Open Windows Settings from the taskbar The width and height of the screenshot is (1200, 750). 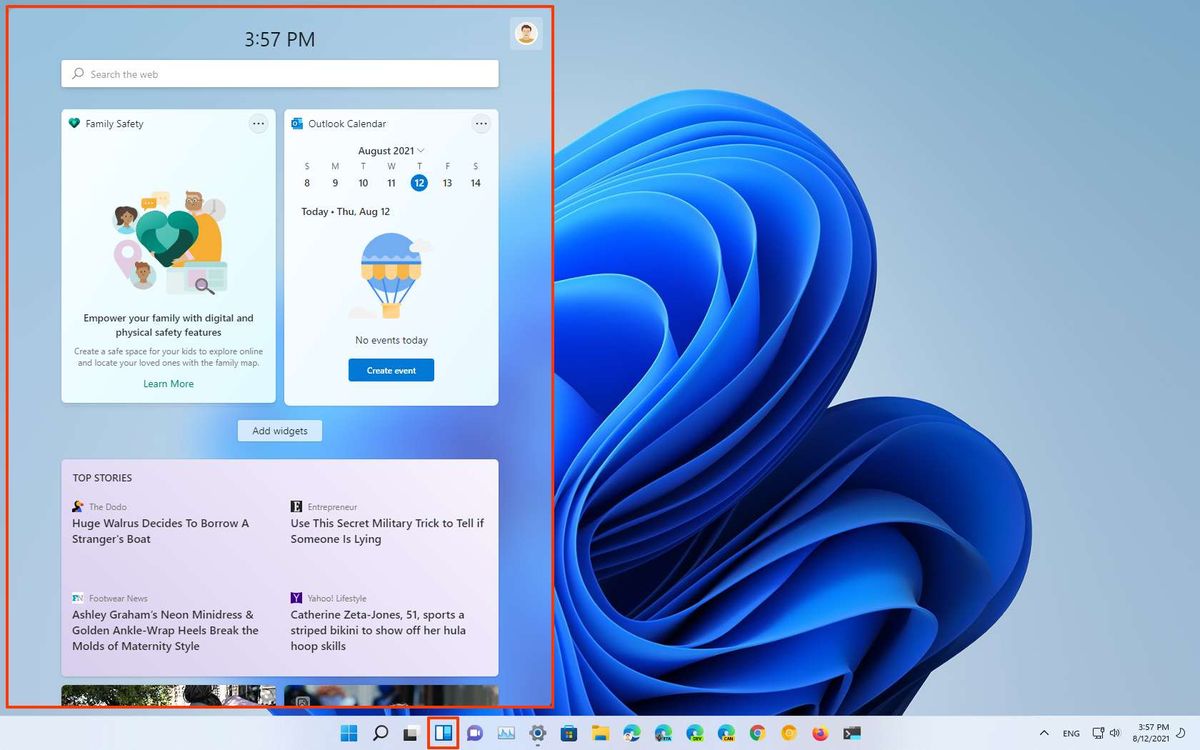pyautogui.click(x=535, y=731)
